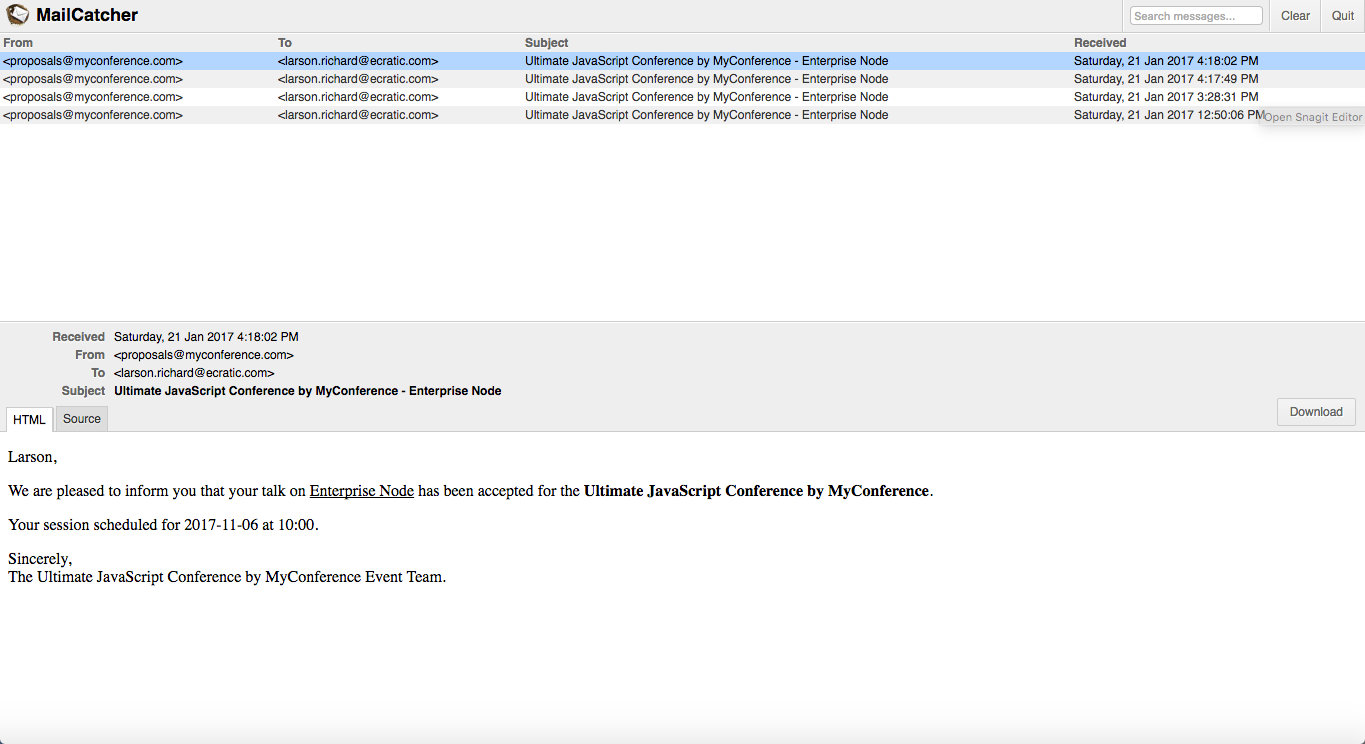The width and height of the screenshot is (1365, 744).
Task: Switch to the HTML tab
Action: coord(29,420)
